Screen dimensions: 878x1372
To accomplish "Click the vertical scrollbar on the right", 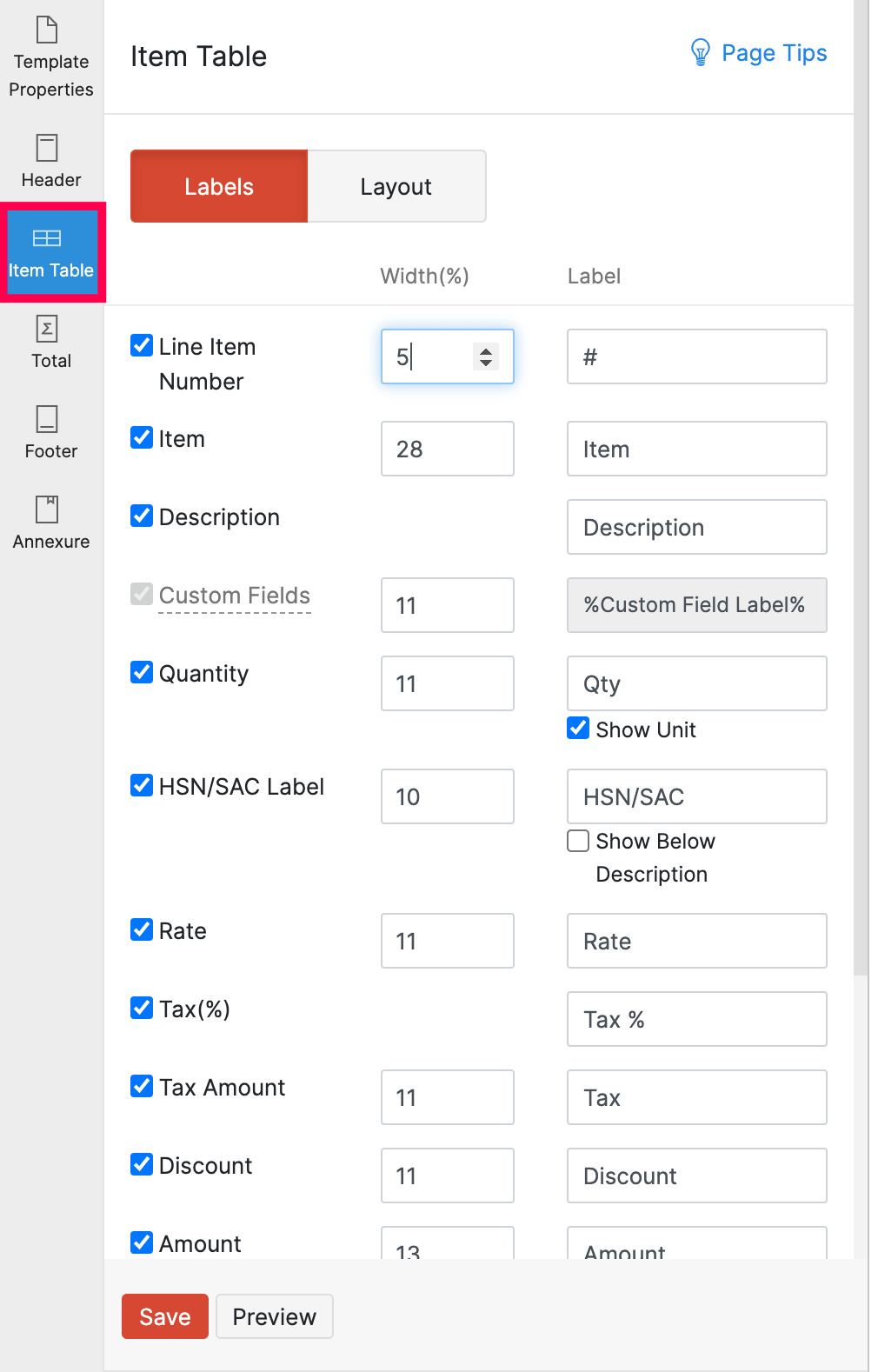I will coord(861,487).
